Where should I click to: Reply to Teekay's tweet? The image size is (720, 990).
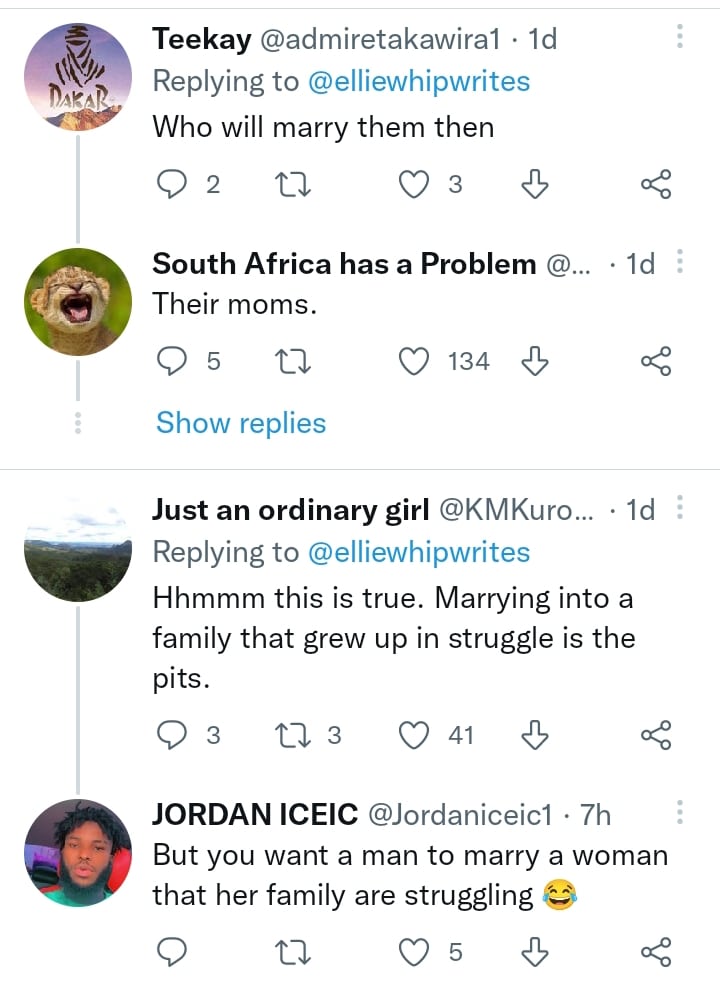(x=173, y=184)
